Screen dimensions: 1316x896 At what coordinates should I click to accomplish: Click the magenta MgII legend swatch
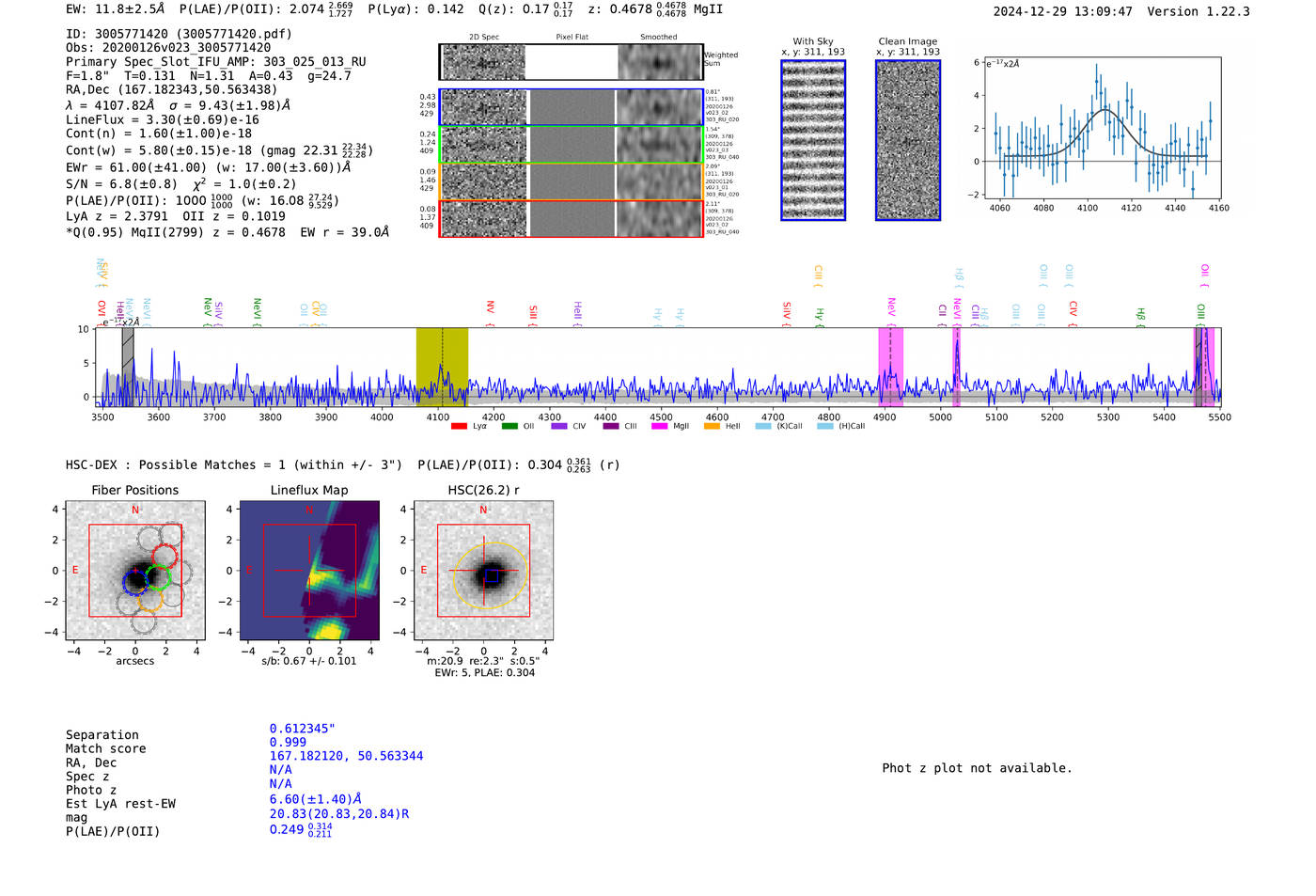click(660, 427)
